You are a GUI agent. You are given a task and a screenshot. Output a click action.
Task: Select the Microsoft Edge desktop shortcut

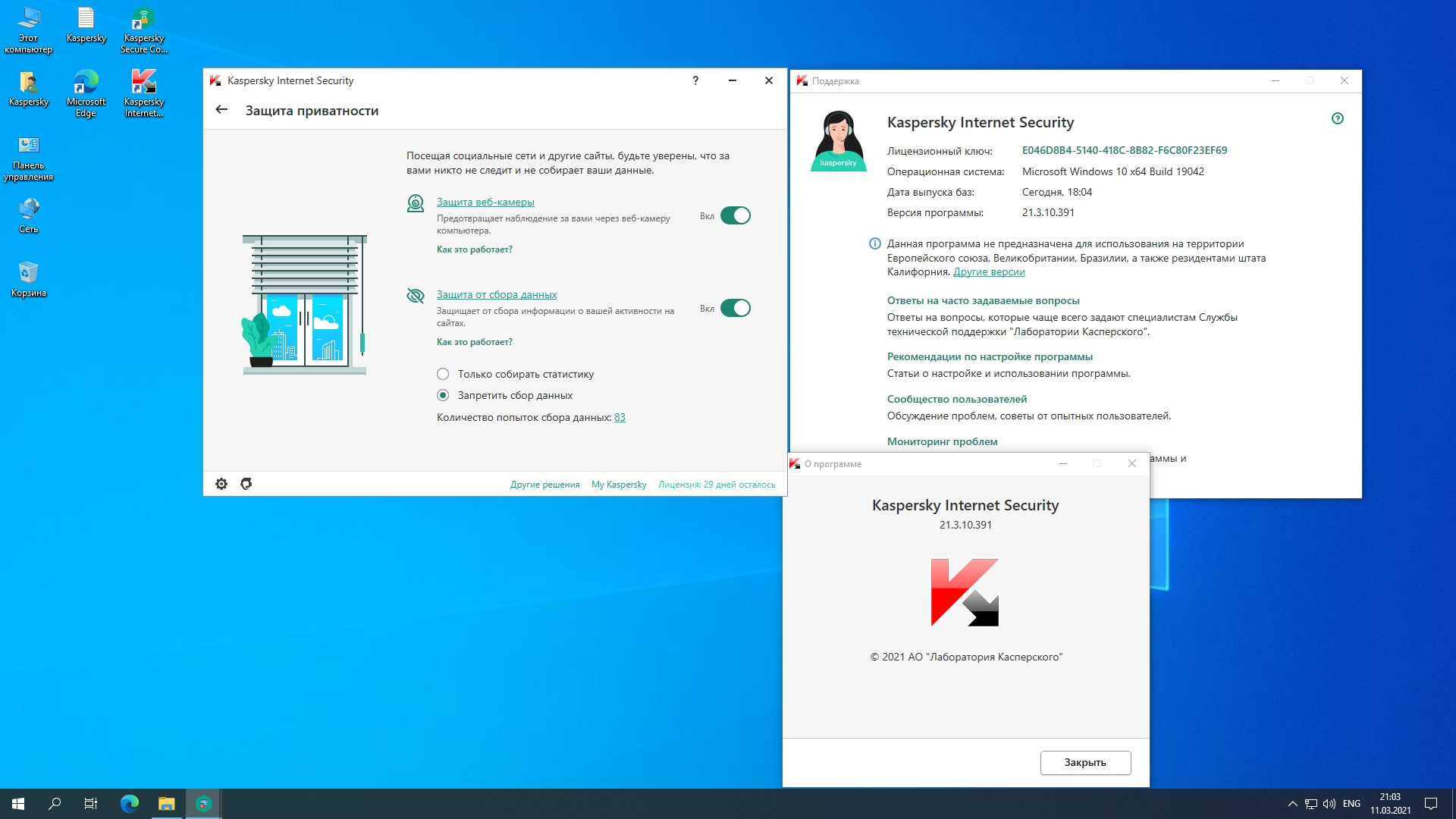[86, 94]
